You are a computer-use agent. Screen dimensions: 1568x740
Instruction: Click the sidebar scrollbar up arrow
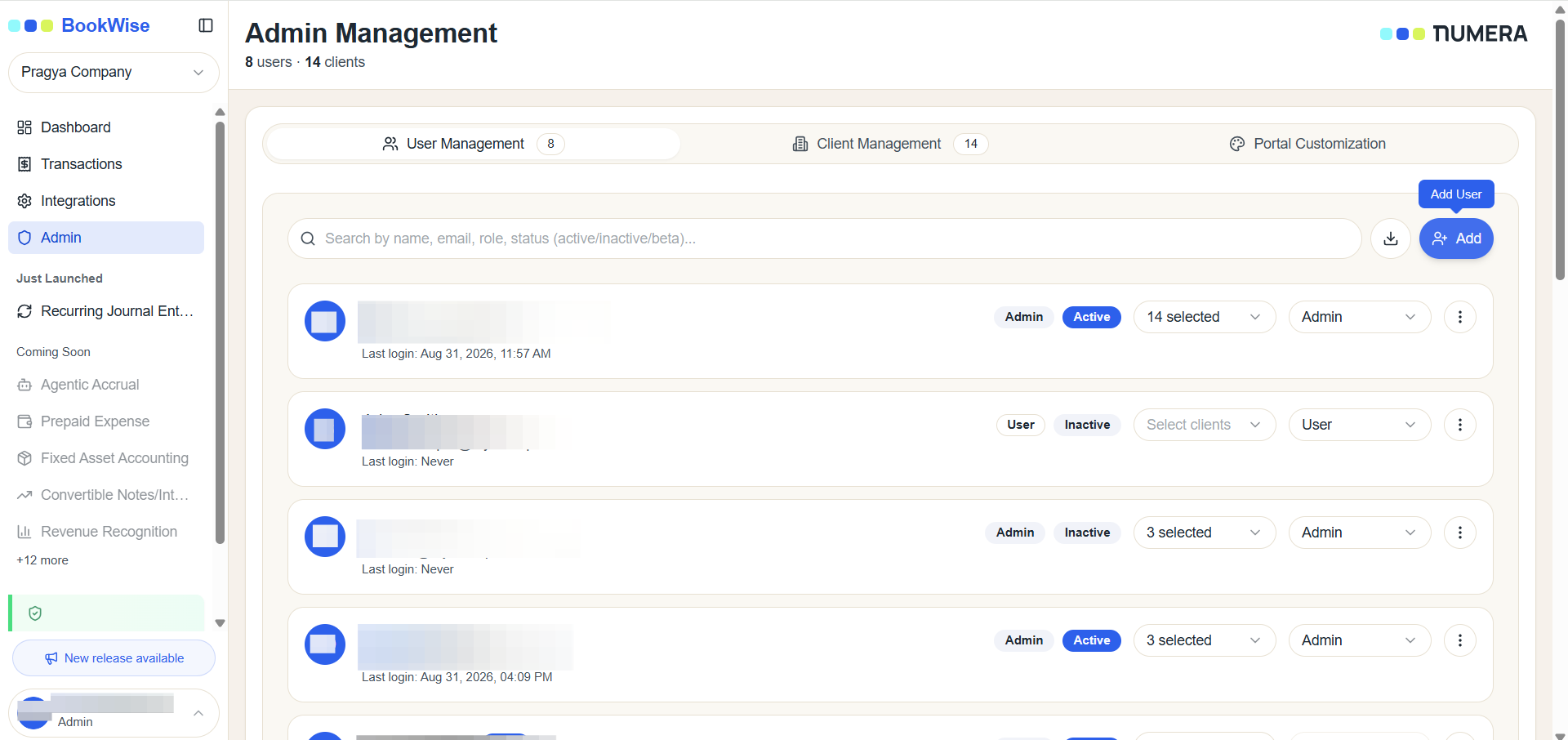tap(220, 112)
